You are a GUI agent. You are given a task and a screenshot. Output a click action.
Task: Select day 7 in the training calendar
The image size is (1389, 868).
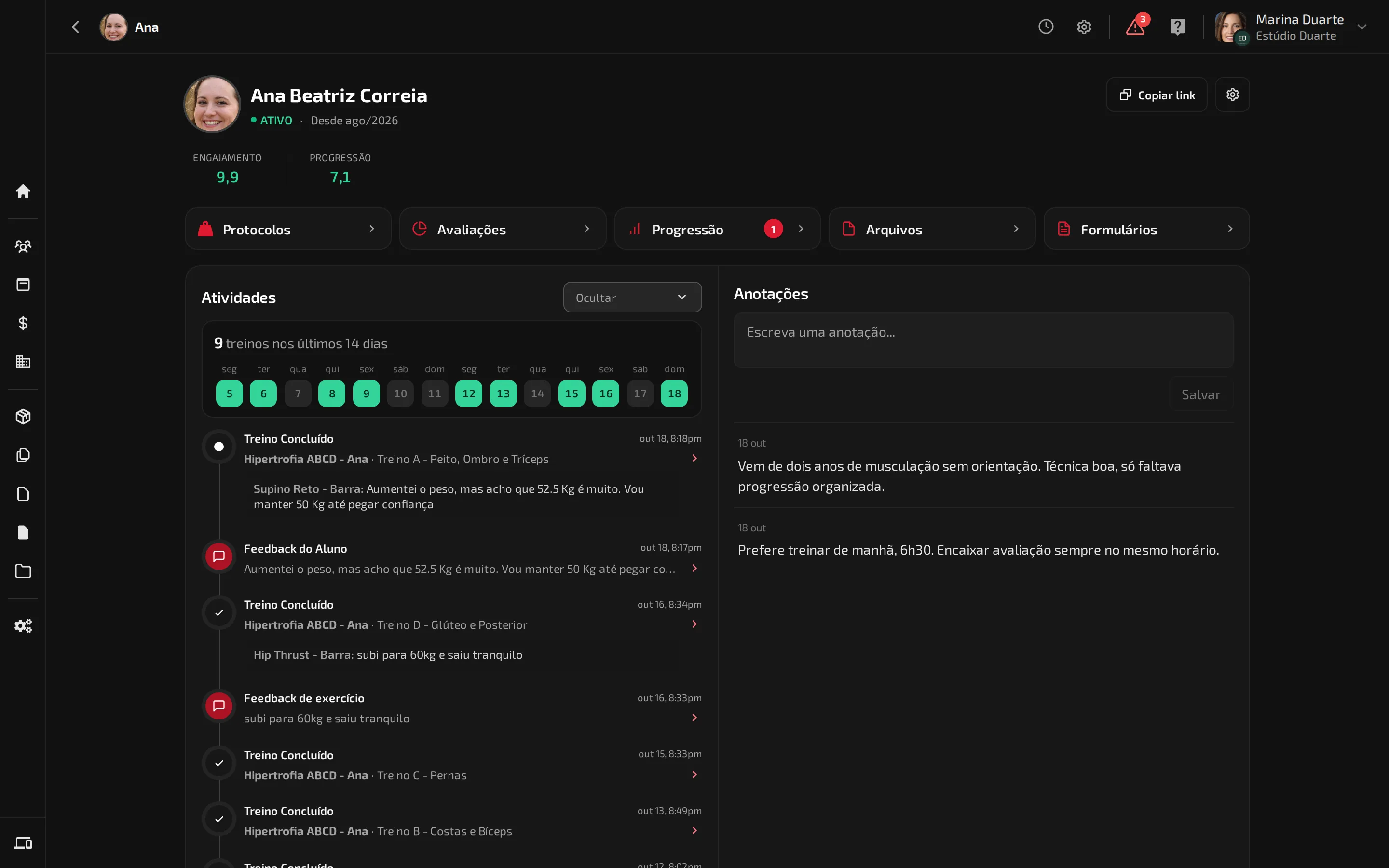click(x=297, y=394)
